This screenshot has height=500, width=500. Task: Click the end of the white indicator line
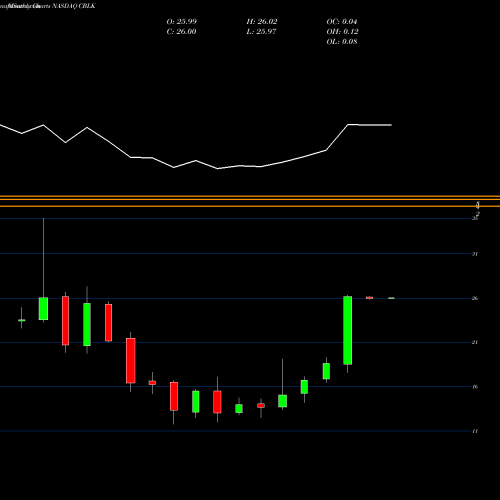(391, 125)
